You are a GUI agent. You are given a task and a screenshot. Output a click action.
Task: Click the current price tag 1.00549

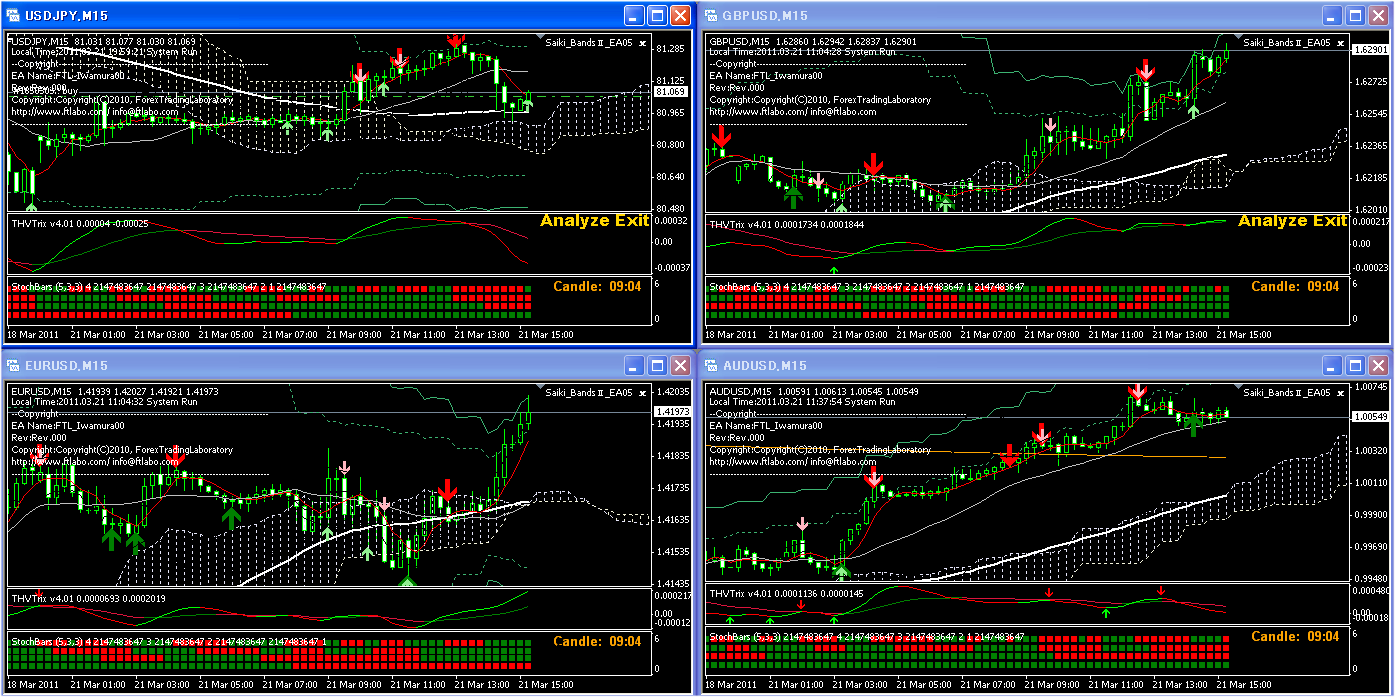1370,416
